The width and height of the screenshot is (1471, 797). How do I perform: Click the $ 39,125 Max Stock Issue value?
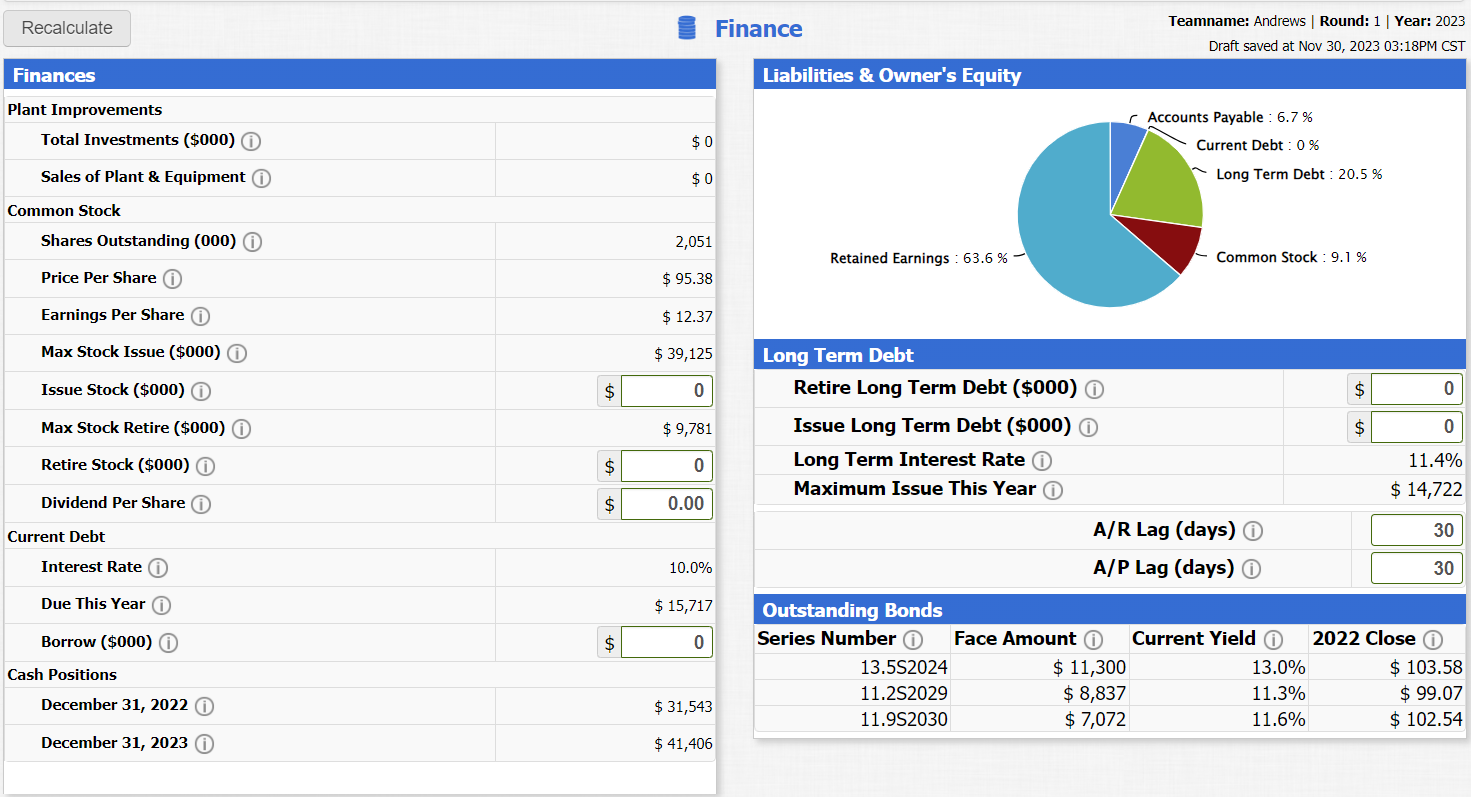pos(684,353)
